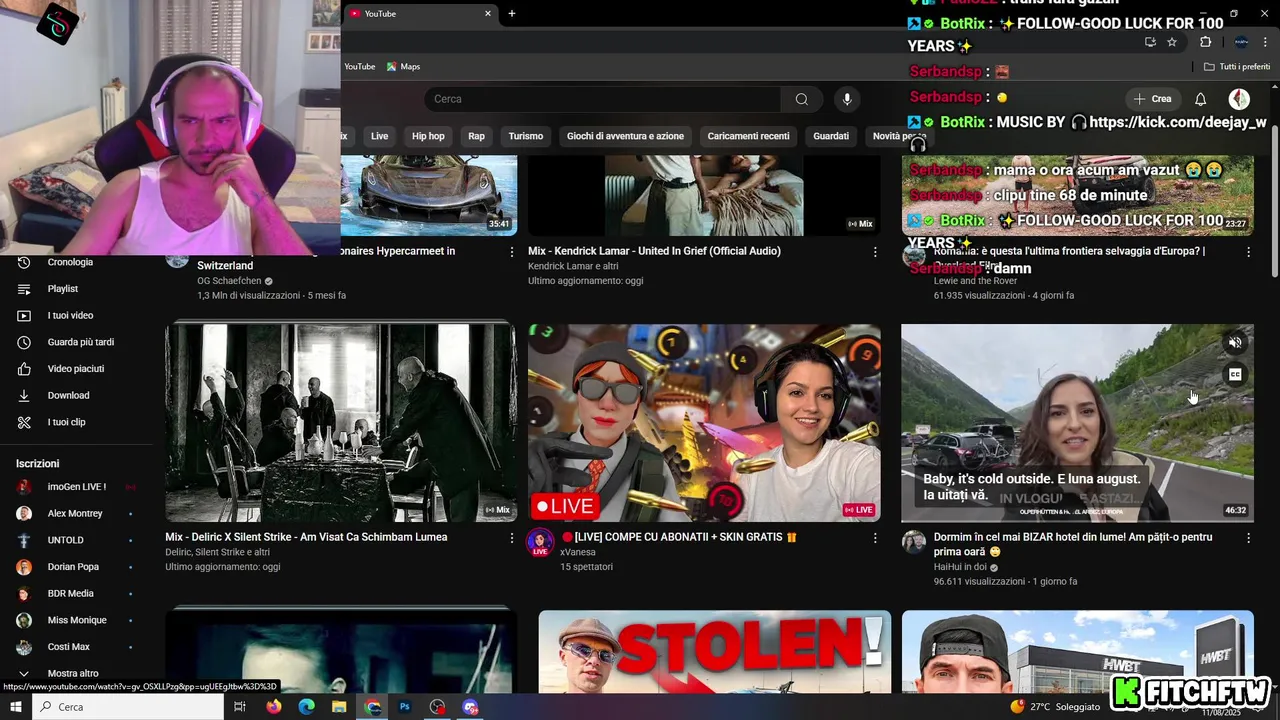Viewport: 1280px width, 720px height.
Task: Open the YouTube account avatar menu
Action: point(1239,99)
